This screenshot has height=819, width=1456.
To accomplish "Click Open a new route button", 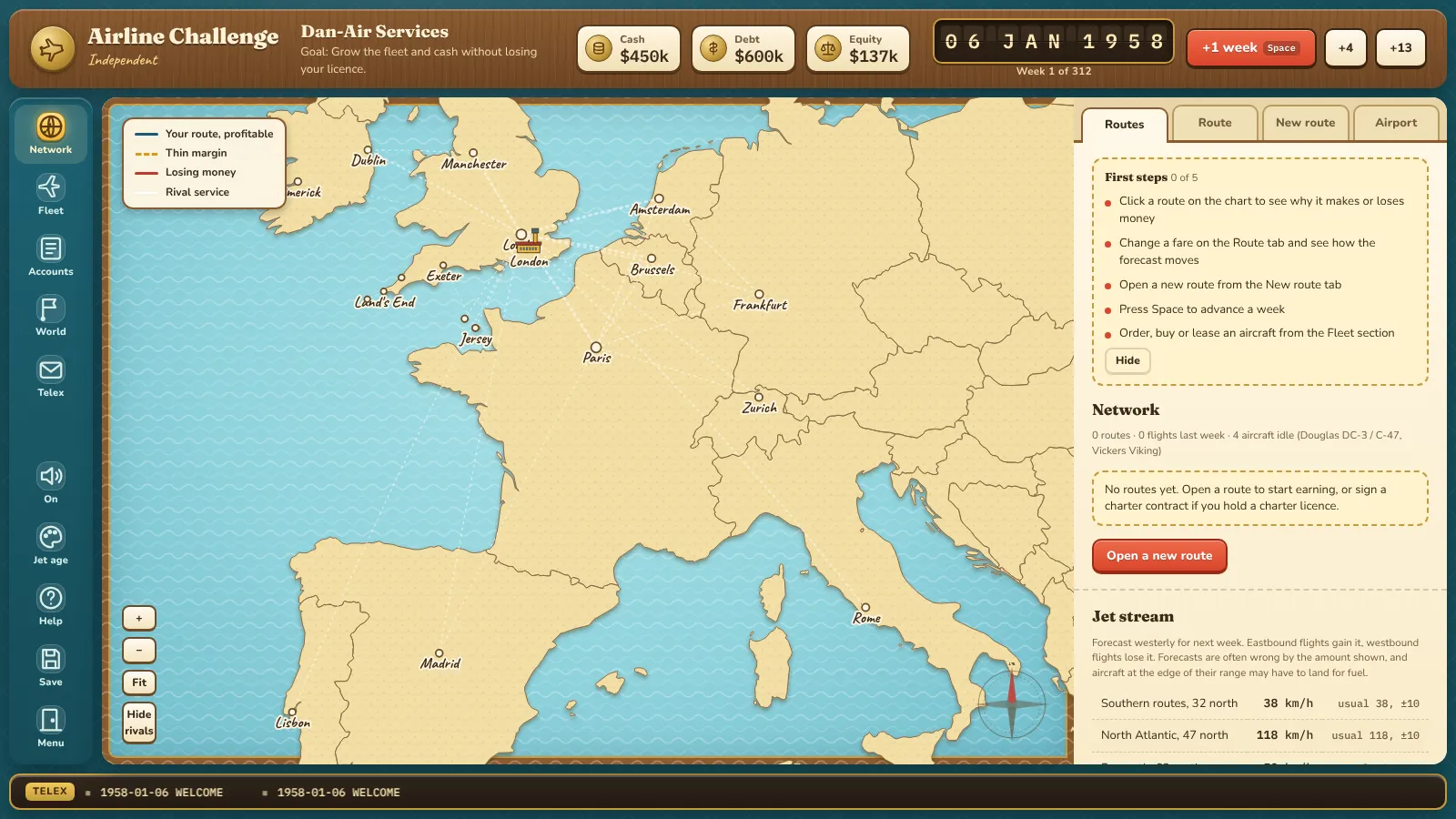I will pos(1159,556).
